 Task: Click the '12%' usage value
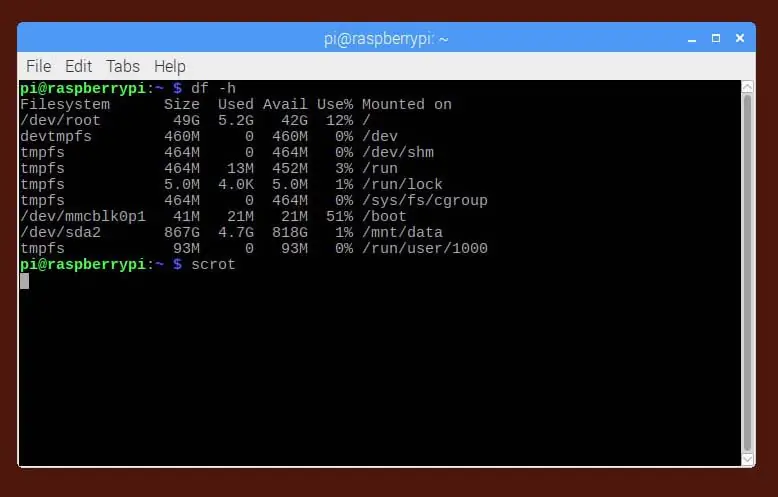(340, 121)
